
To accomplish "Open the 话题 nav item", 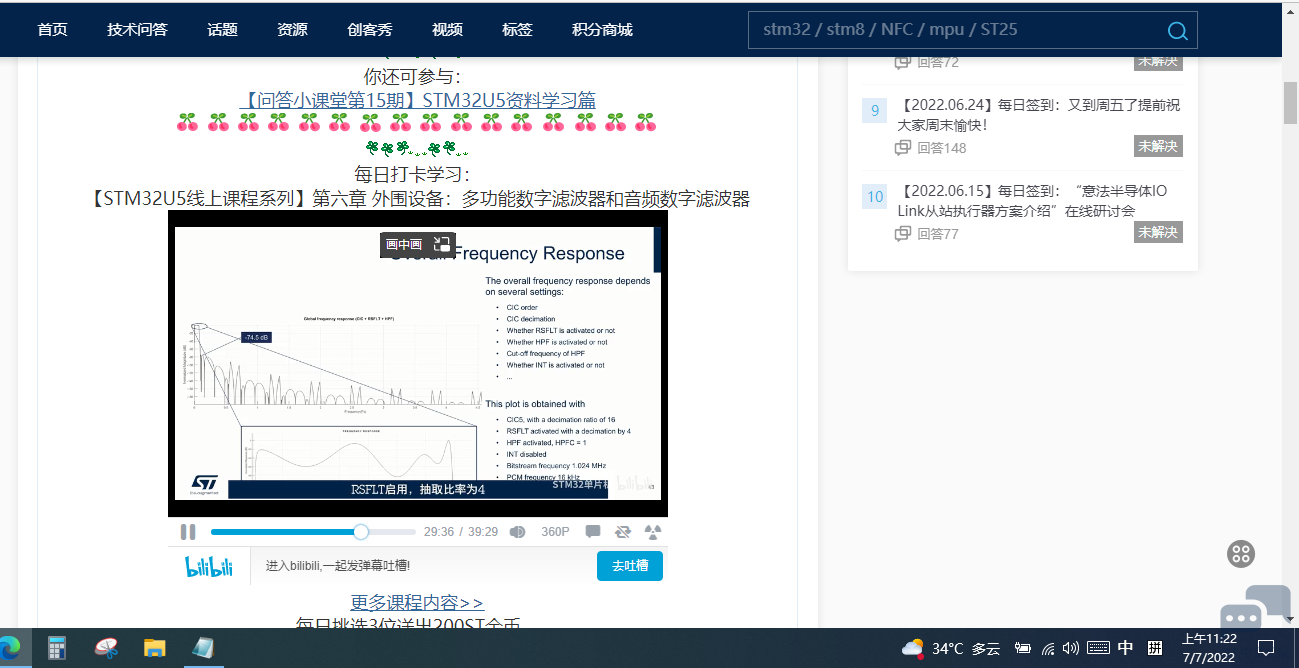I will 222,29.
